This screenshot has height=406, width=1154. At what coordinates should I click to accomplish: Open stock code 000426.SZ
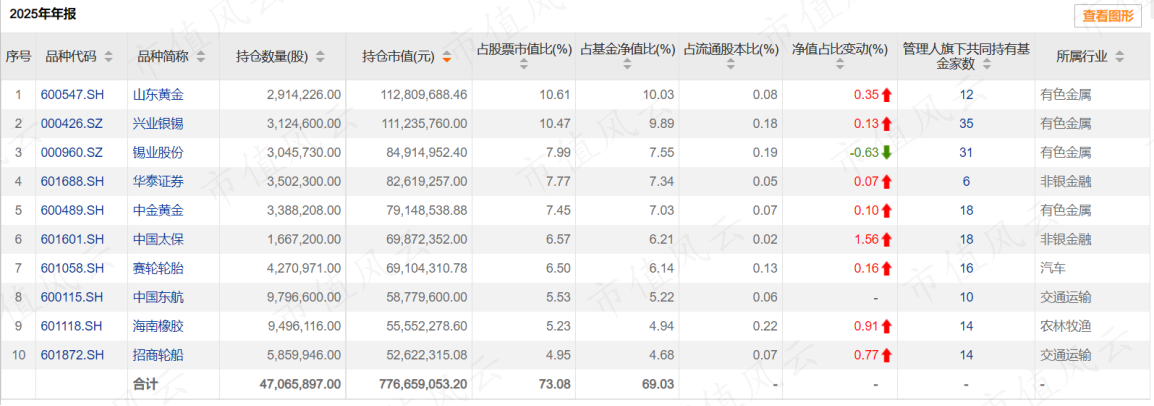pyautogui.click(x=71, y=124)
